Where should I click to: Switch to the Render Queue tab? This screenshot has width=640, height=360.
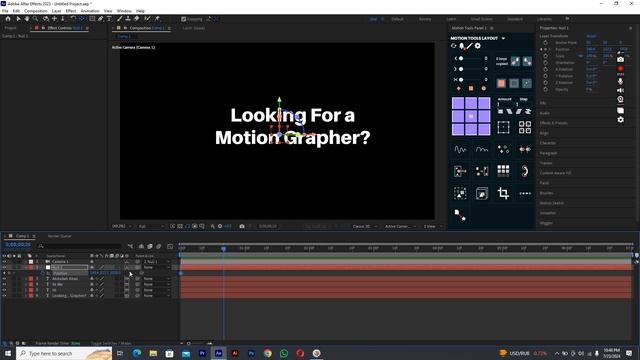click(x=60, y=236)
